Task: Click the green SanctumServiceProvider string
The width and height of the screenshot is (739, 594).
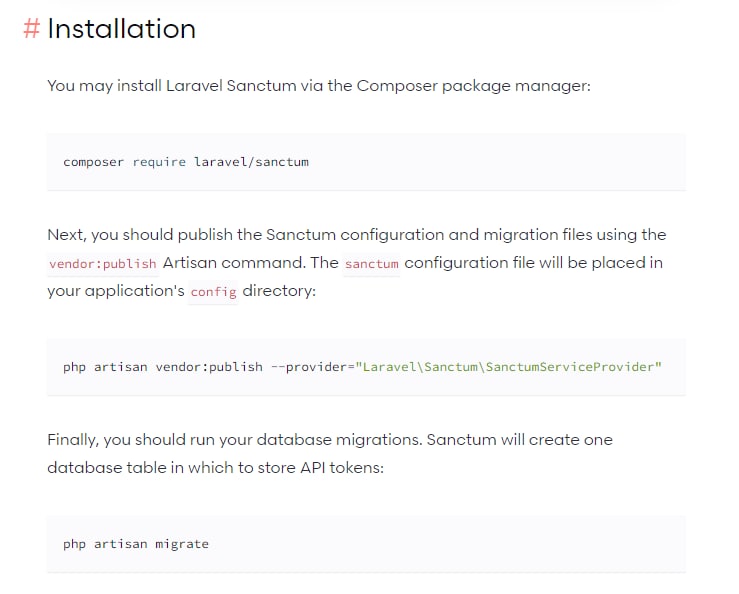Action: tap(509, 367)
